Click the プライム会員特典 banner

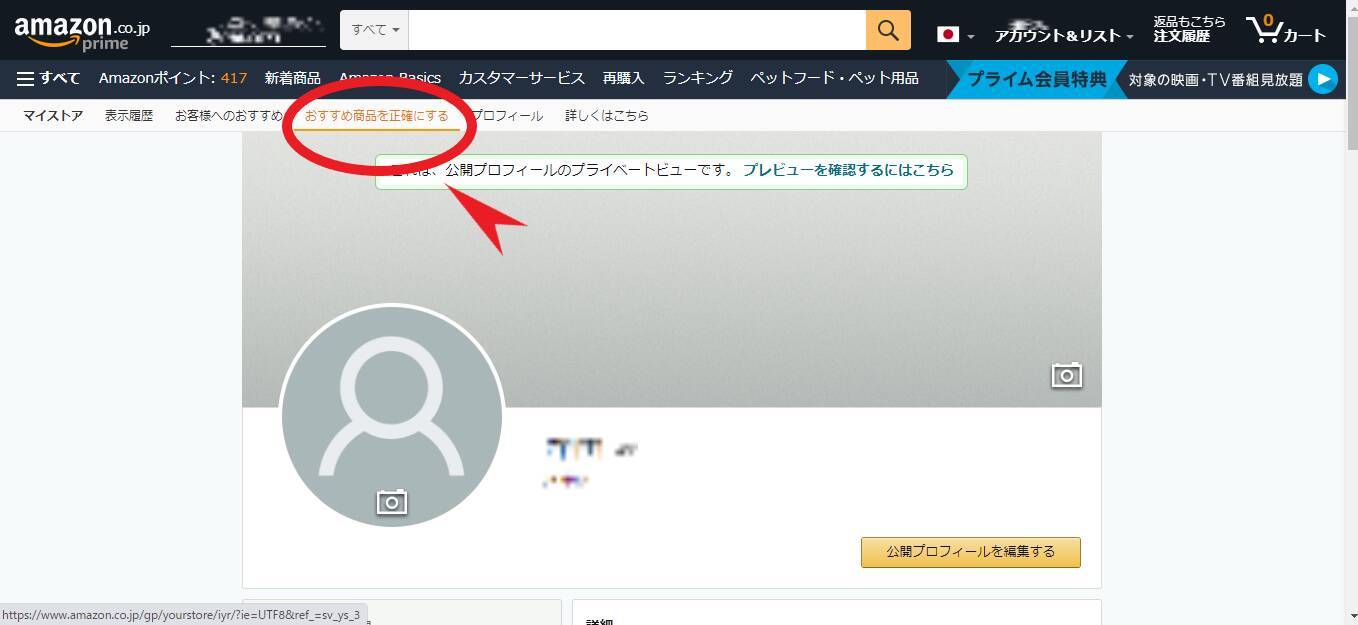[1036, 79]
